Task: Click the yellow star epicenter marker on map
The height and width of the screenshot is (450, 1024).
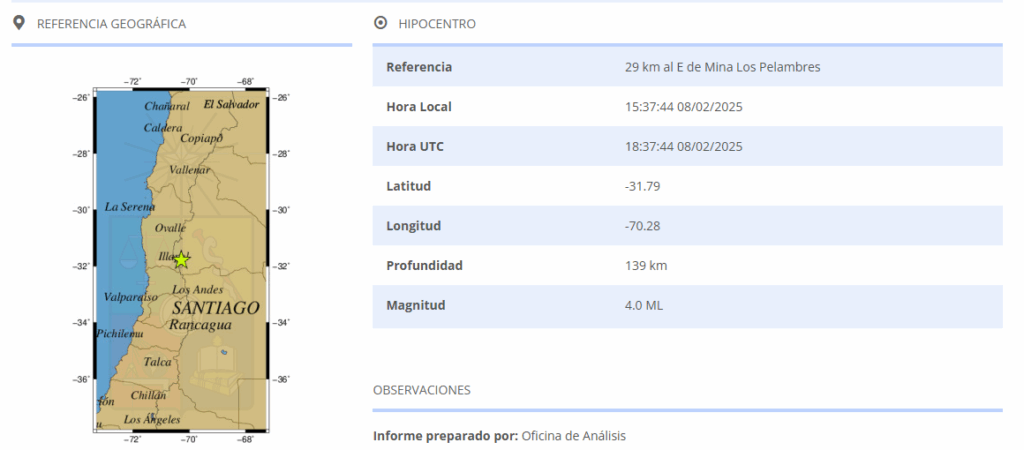Action: coord(182,260)
